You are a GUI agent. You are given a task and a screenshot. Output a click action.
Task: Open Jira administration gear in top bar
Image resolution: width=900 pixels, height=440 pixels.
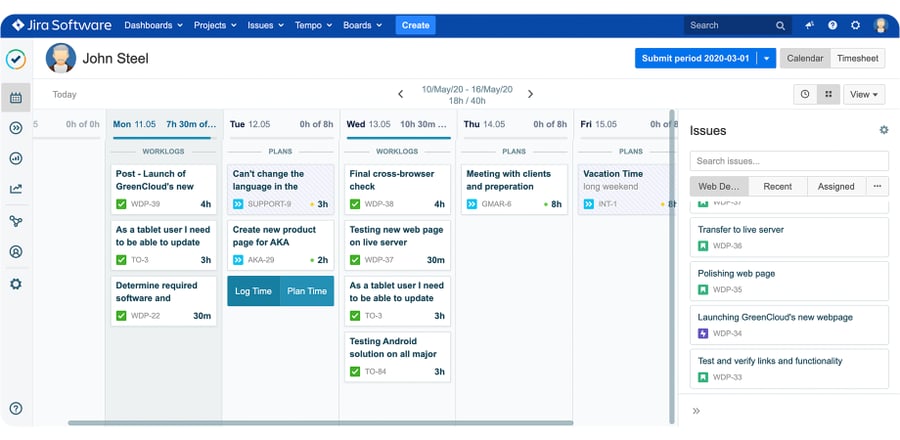click(x=855, y=25)
